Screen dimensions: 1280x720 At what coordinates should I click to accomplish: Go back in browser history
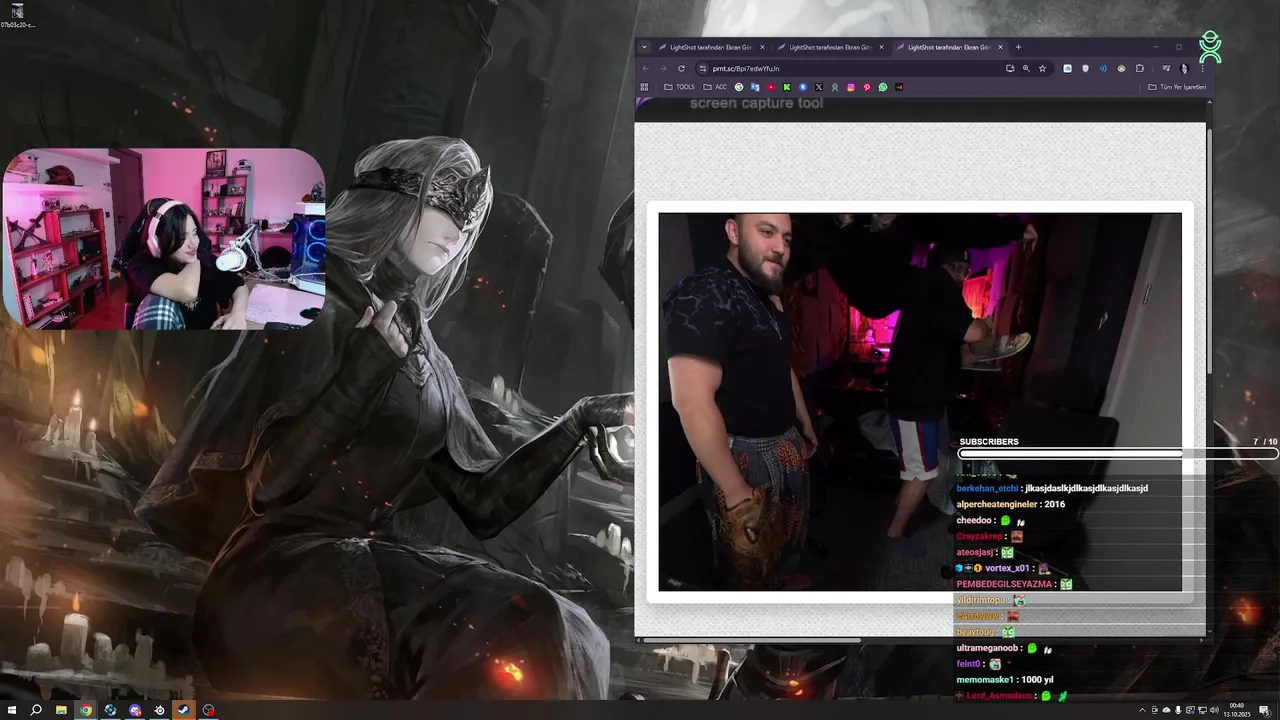(x=645, y=68)
